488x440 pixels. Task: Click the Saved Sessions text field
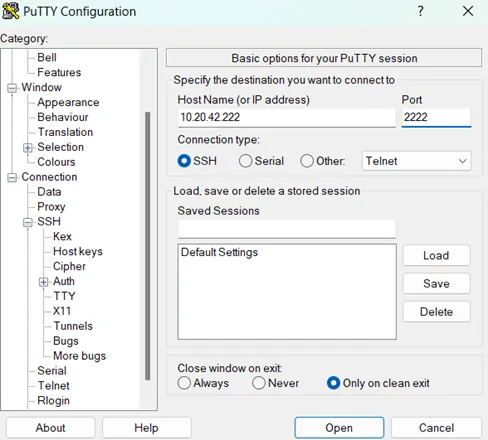coord(287,229)
